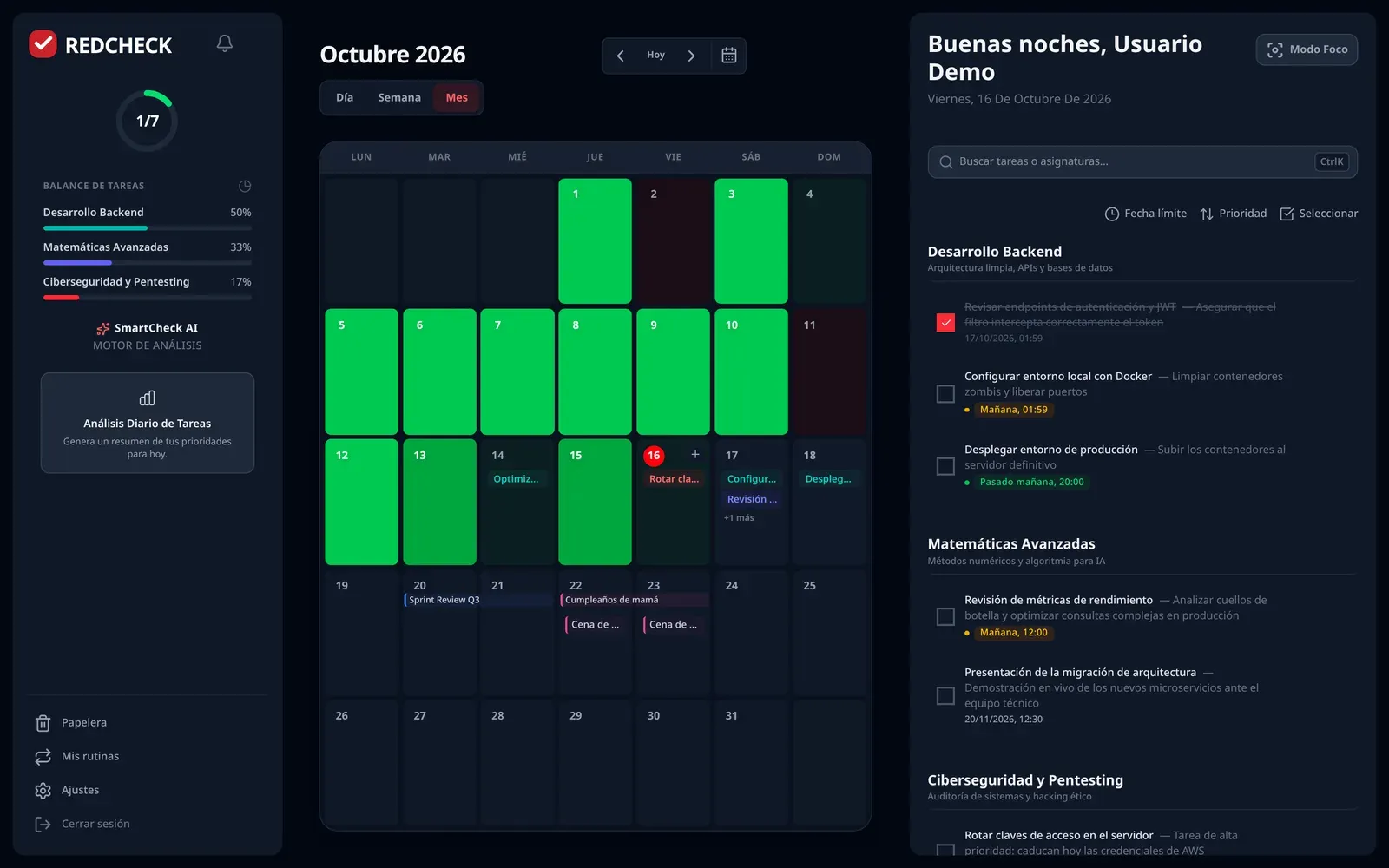Open Mis rutinas from sidebar

click(x=90, y=757)
